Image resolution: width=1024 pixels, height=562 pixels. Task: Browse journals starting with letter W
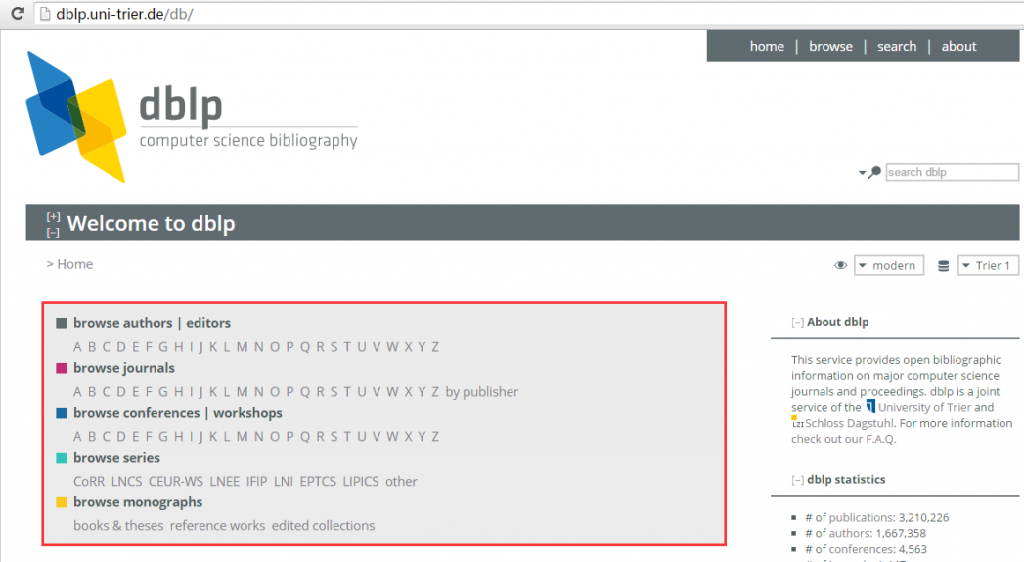coord(392,392)
